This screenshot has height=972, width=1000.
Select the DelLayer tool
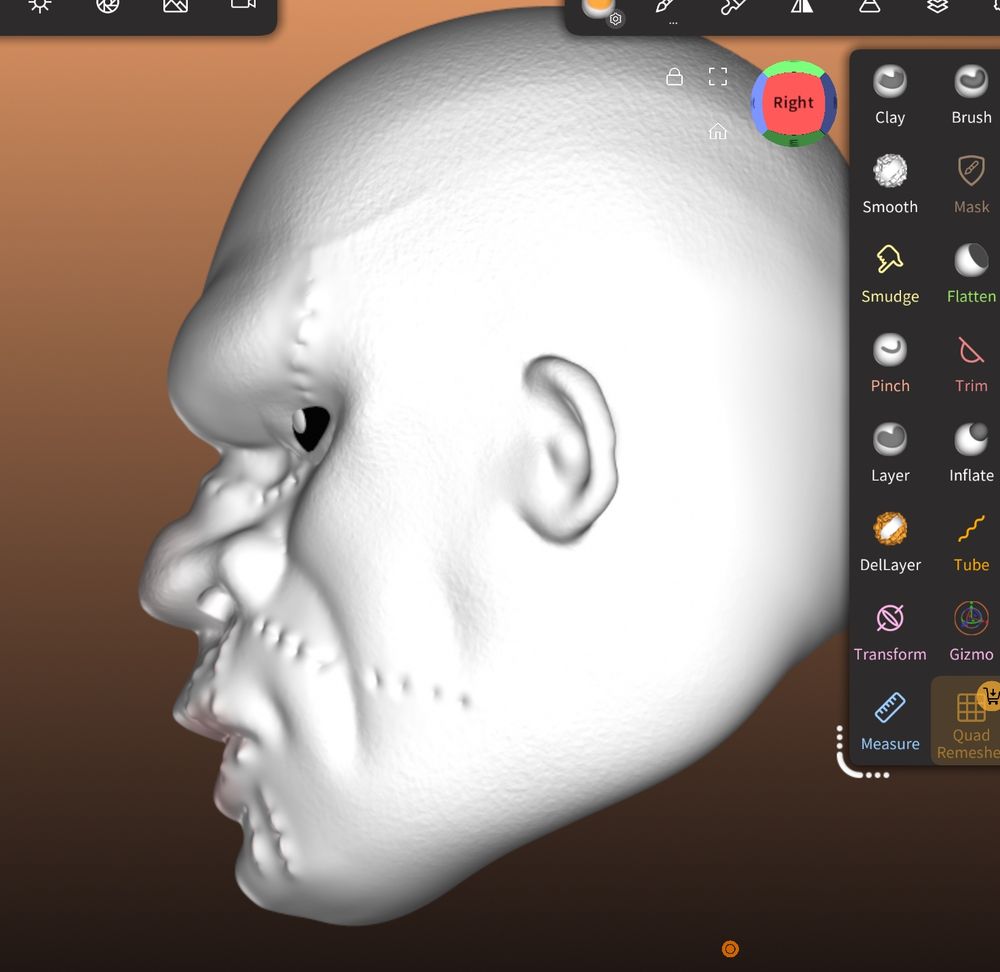890,542
